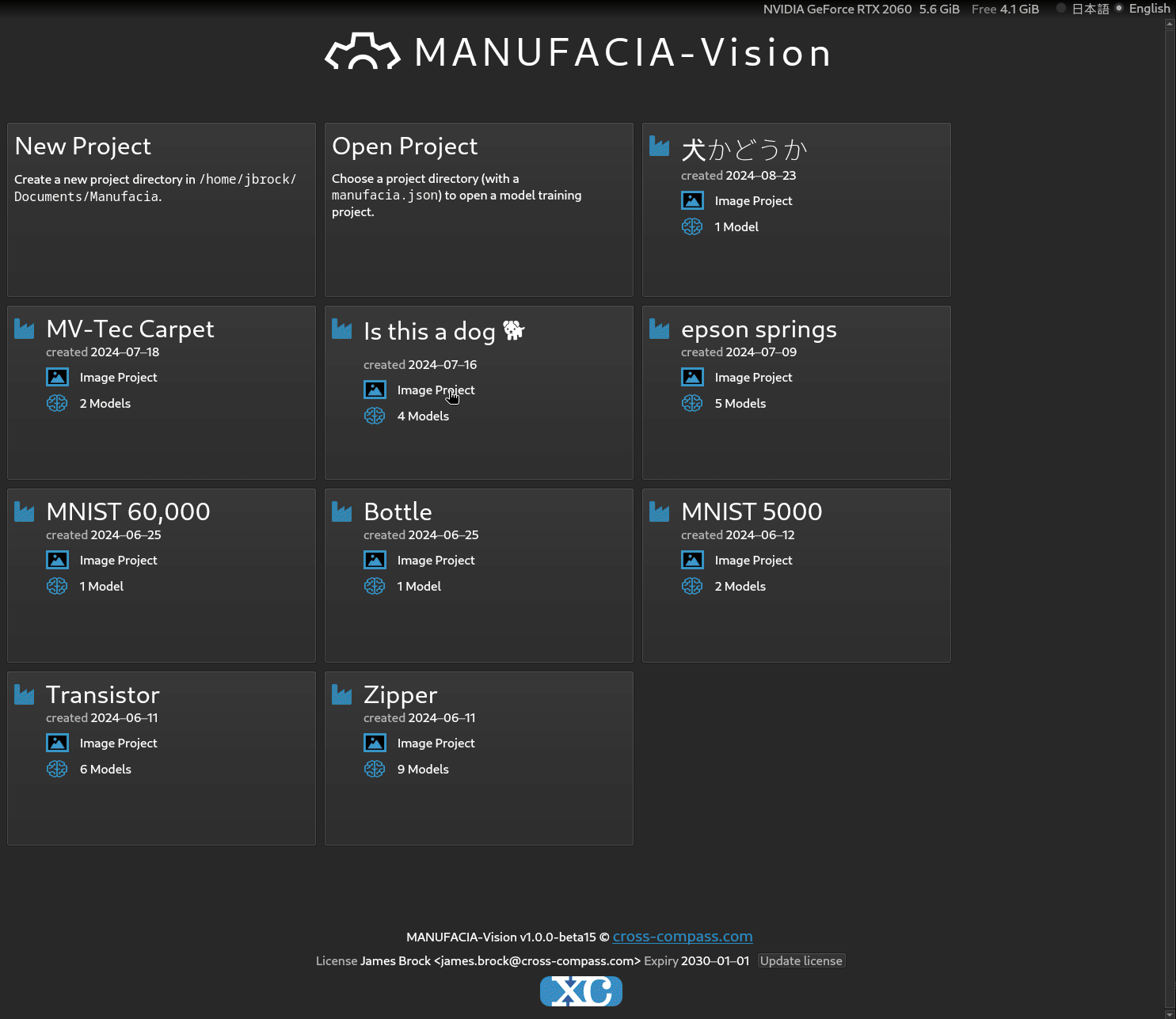Click factory icon on MNIST 5000 card

pos(659,511)
